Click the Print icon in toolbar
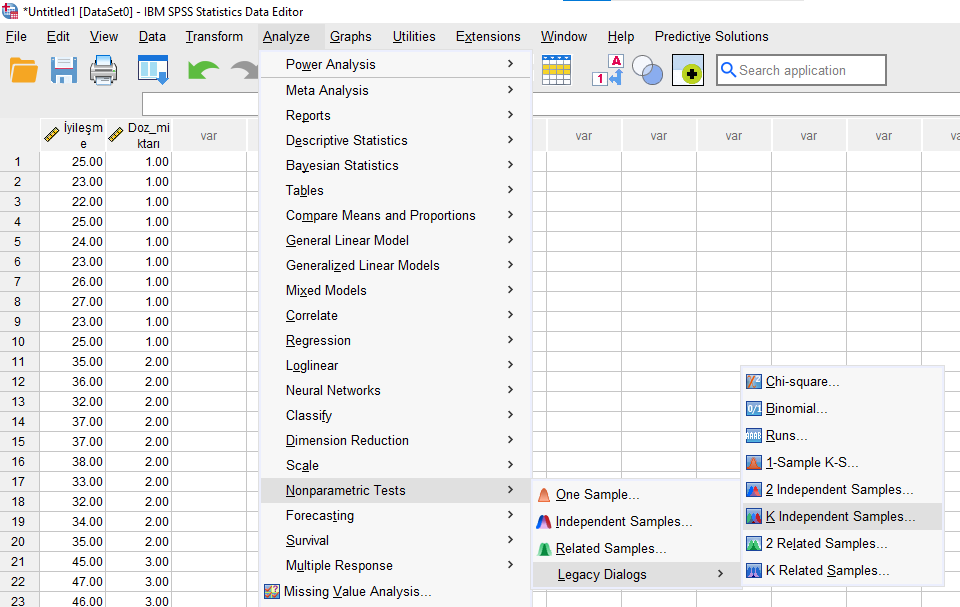The width and height of the screenshot is (960, 607). [x=103, y=70]
